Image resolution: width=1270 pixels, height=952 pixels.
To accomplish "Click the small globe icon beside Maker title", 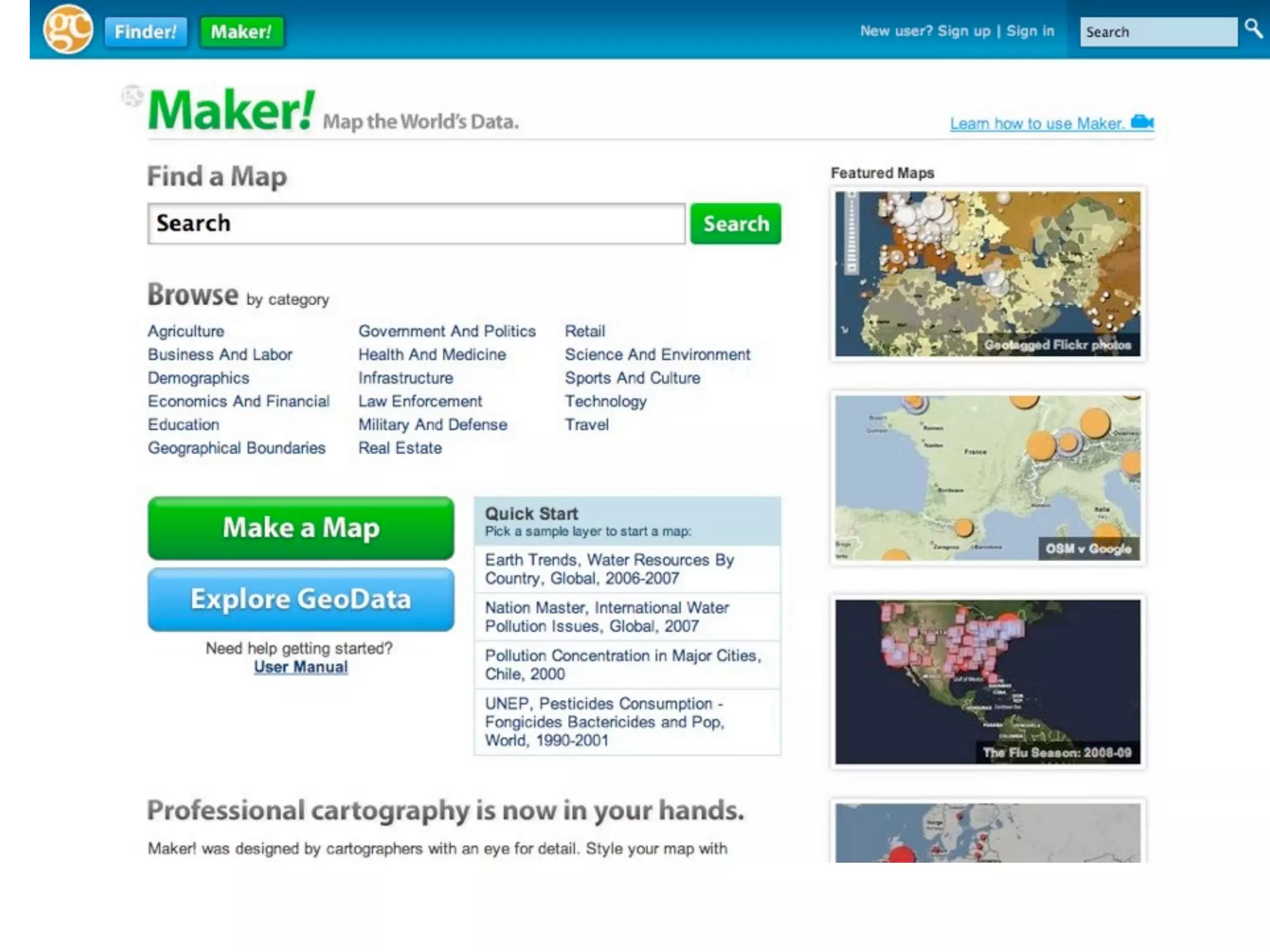I will (x=131, y=96).
